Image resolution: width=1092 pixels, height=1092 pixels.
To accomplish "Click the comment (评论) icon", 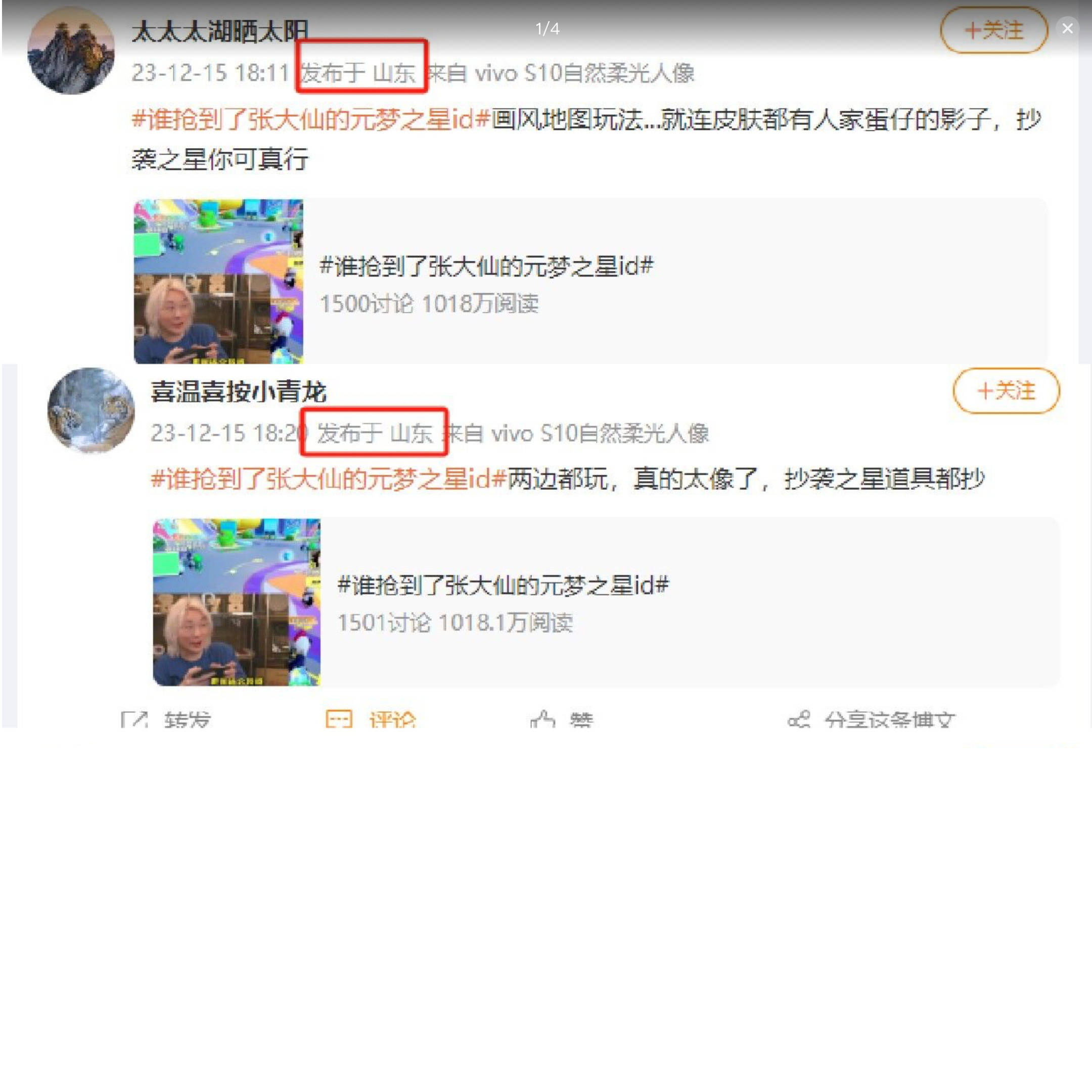I will point(339,719).
